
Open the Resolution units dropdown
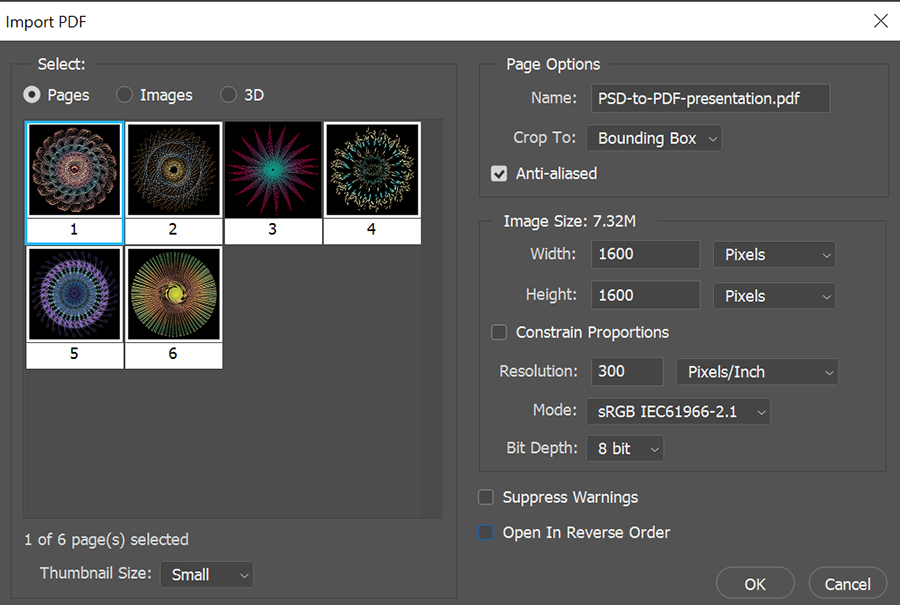coord(757,371)
